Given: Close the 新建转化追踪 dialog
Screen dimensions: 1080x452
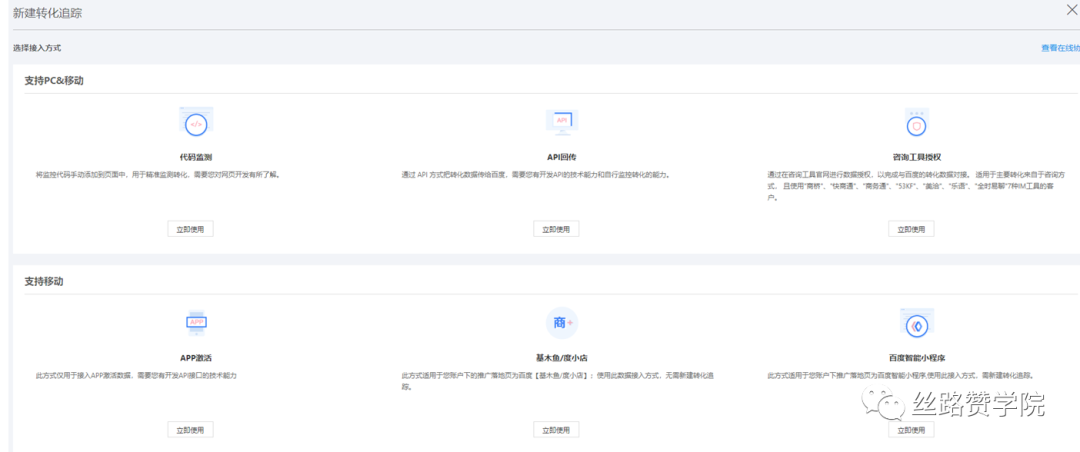Looking at the screenshot, I should [x=1071, y=10].
